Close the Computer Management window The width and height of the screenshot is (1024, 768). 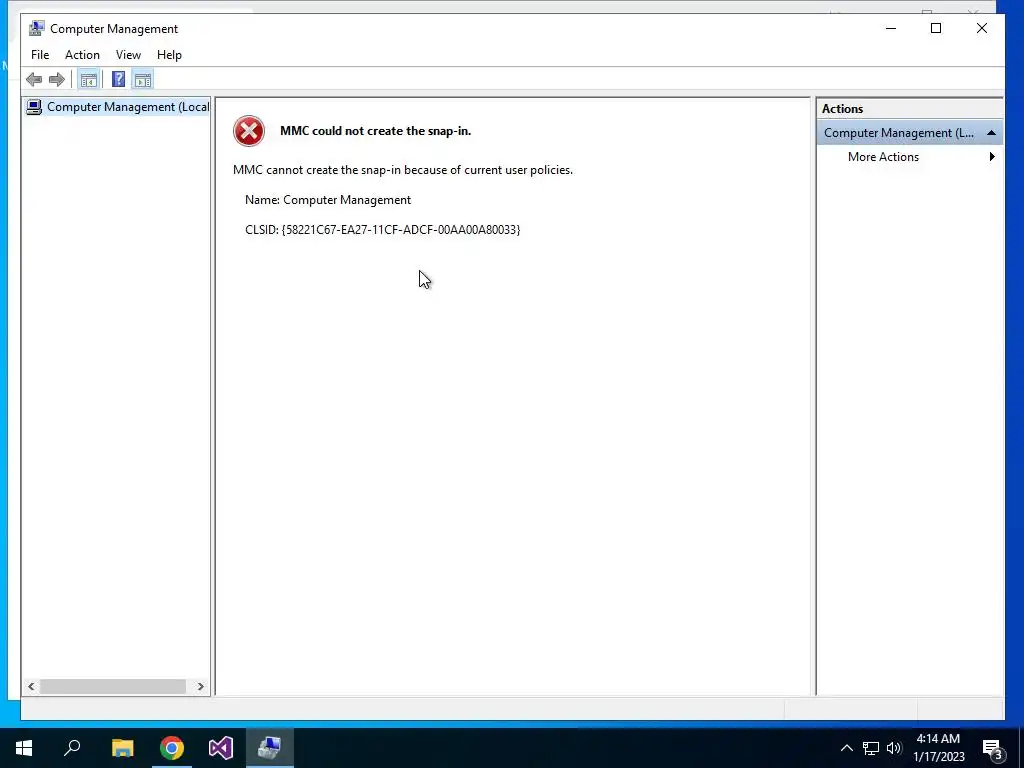[x=982, y=29]
